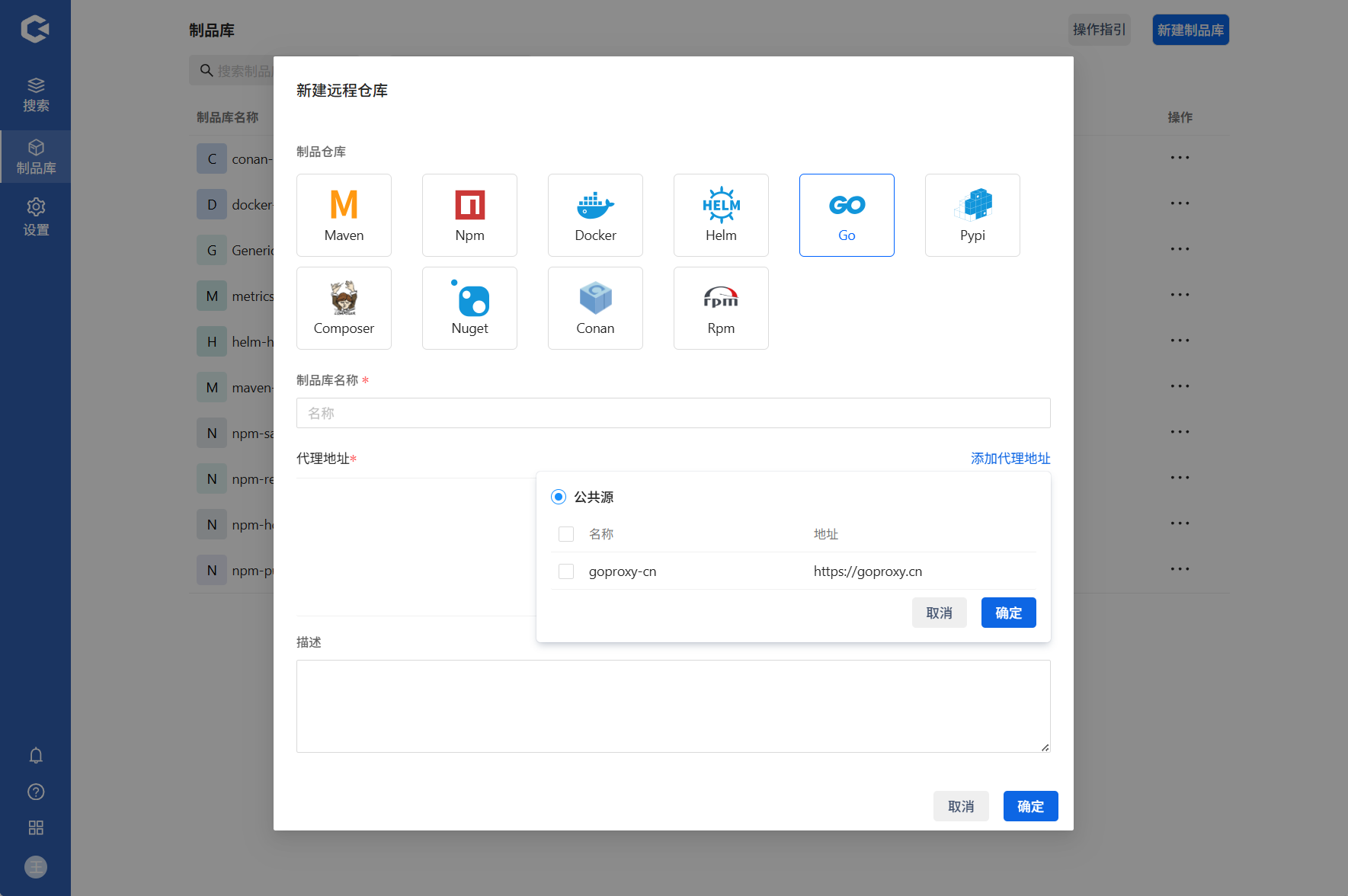Click the 新建制品库 button
Viewport: 1348px width, 896px height.
click(x=1190, y=30)
